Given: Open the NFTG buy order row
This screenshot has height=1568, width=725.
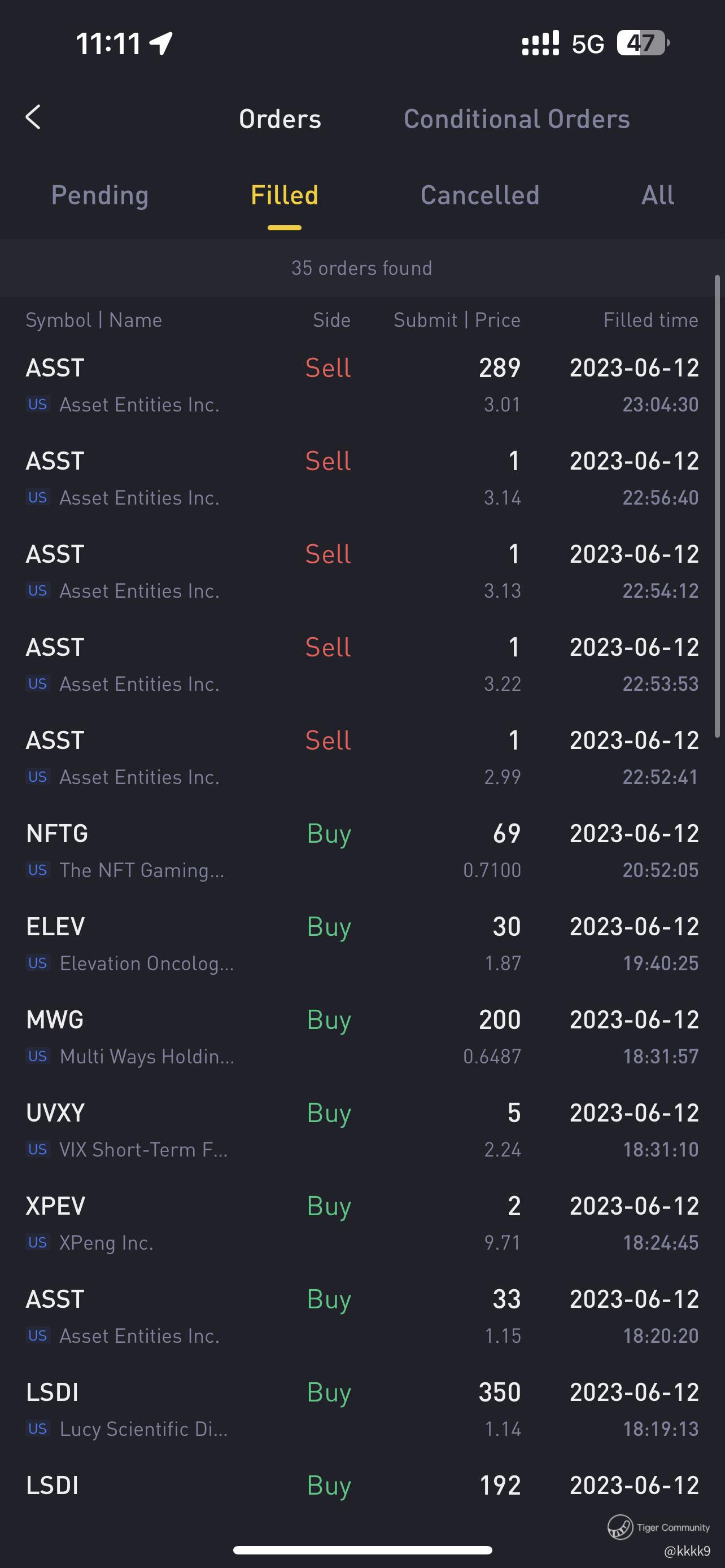Looking at the screenshot, I should click(x=362, y=851).
